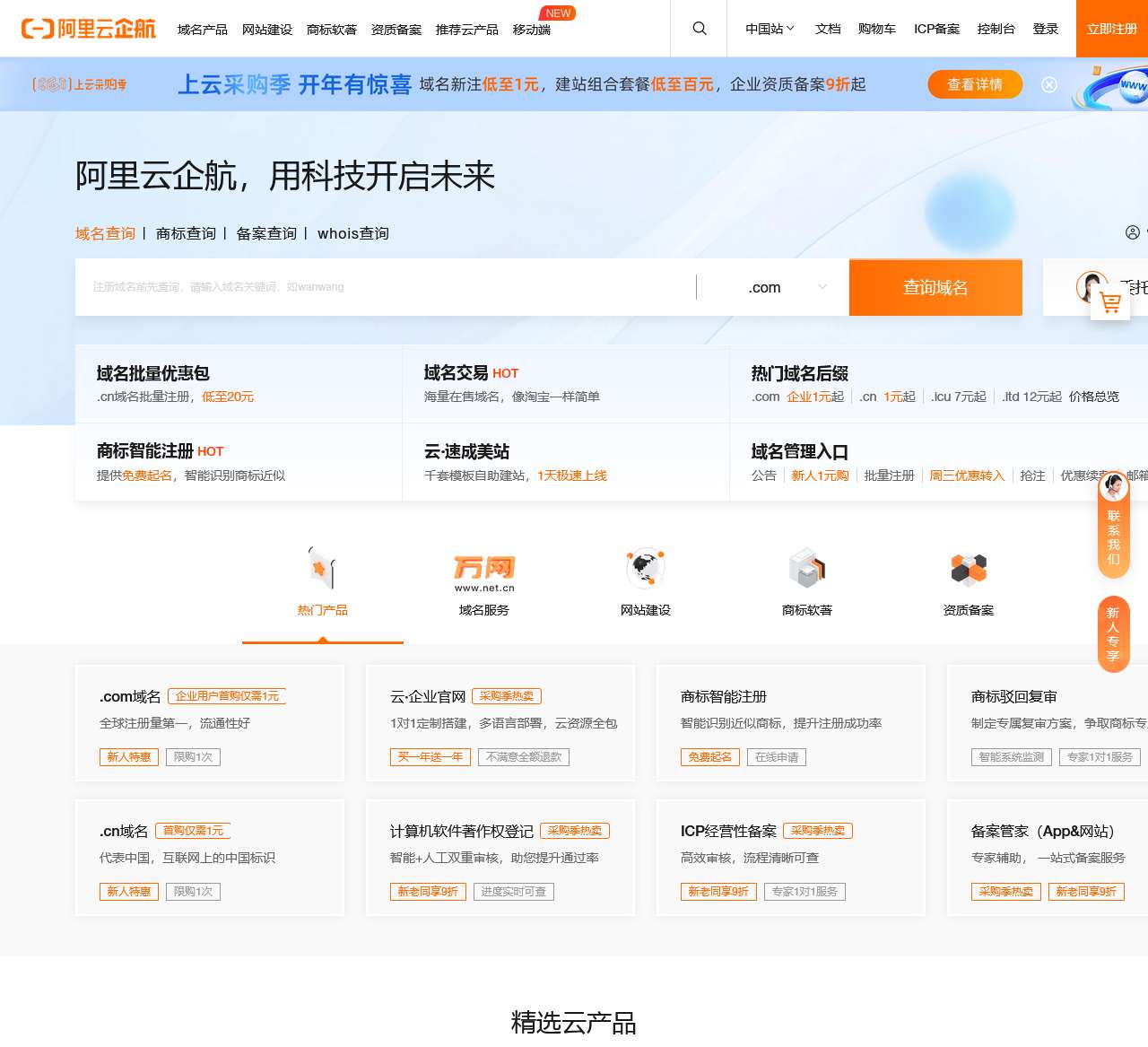
Task: Open the 云·企业官网 product card
Action: (500, 723)
